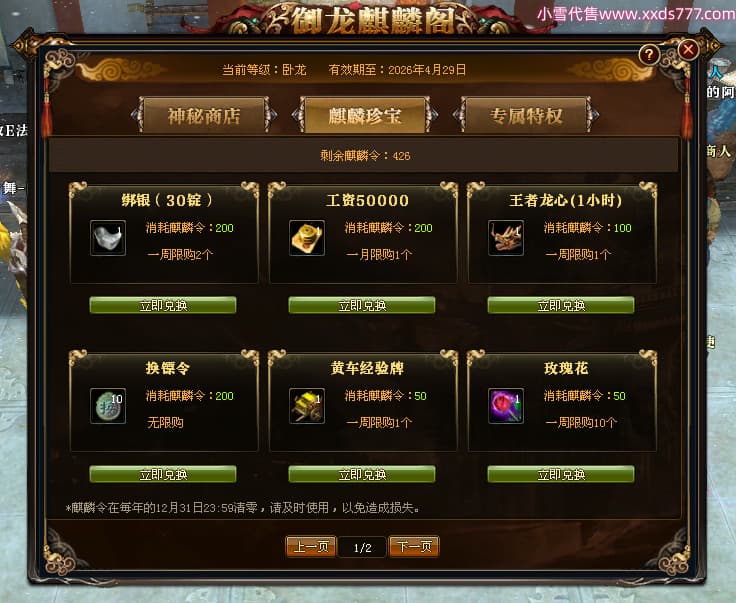Viewport: 736px width, 603px height.
Task: Redeem 工资50000 with 立即兑换 button
Action: coord(362,305)
